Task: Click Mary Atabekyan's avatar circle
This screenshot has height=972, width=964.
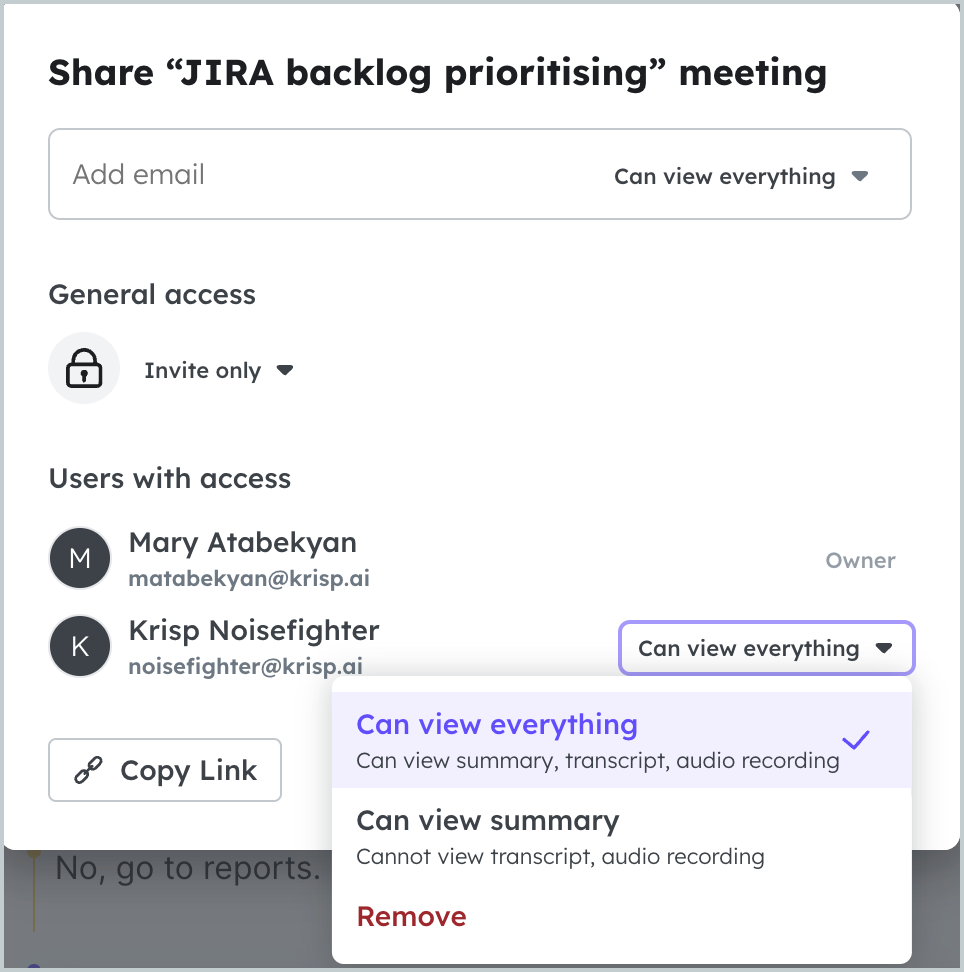Action: tap(79, 558)
